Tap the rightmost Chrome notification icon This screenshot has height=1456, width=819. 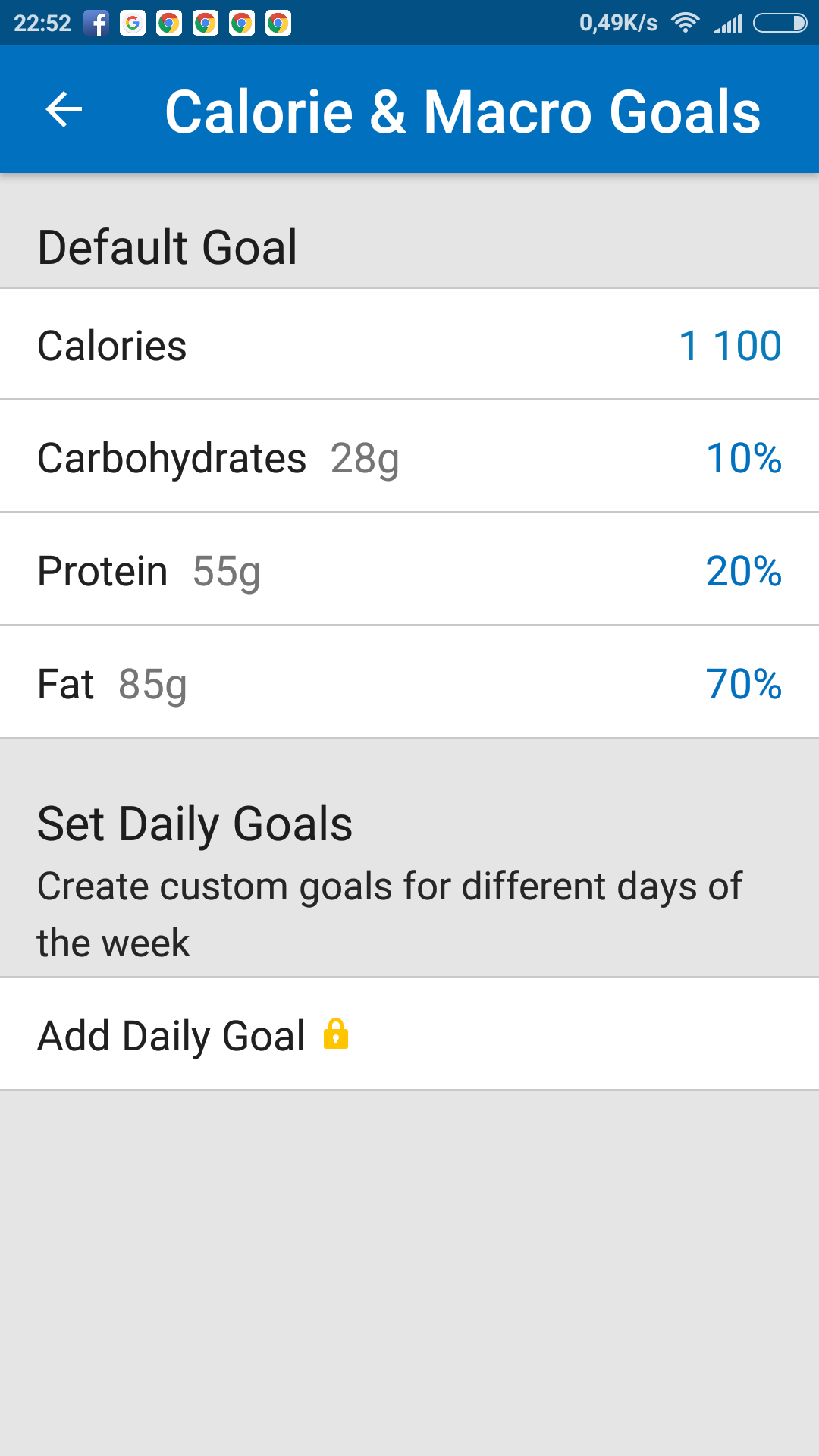tap(278, 24)
